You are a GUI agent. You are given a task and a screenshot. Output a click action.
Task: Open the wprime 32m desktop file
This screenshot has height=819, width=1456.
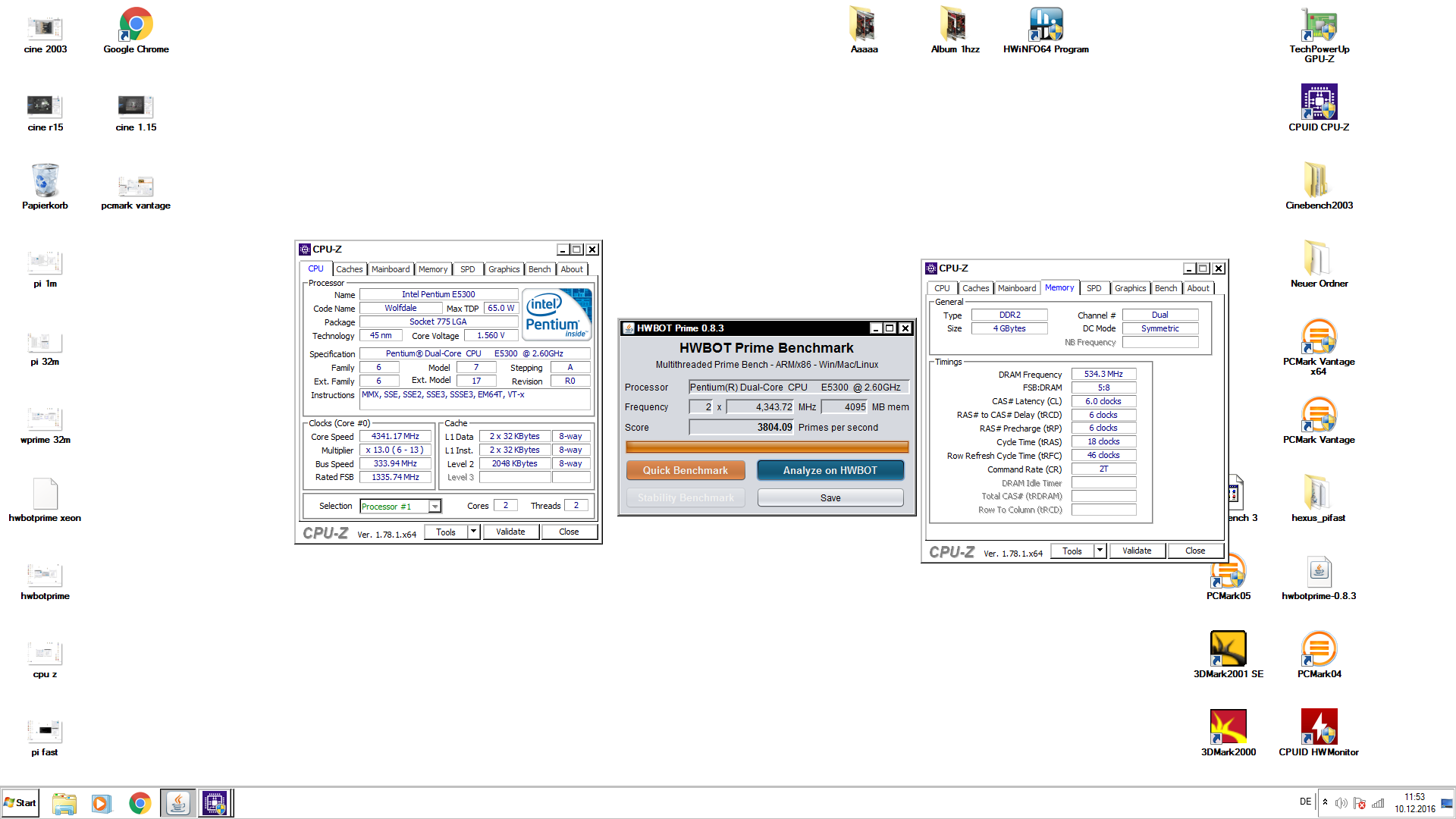[45, 425]
